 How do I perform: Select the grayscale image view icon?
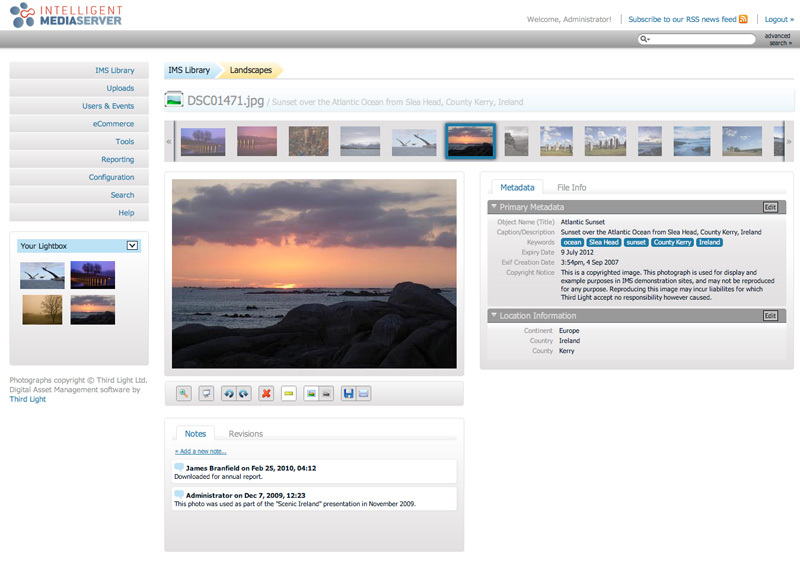[326, 393]
